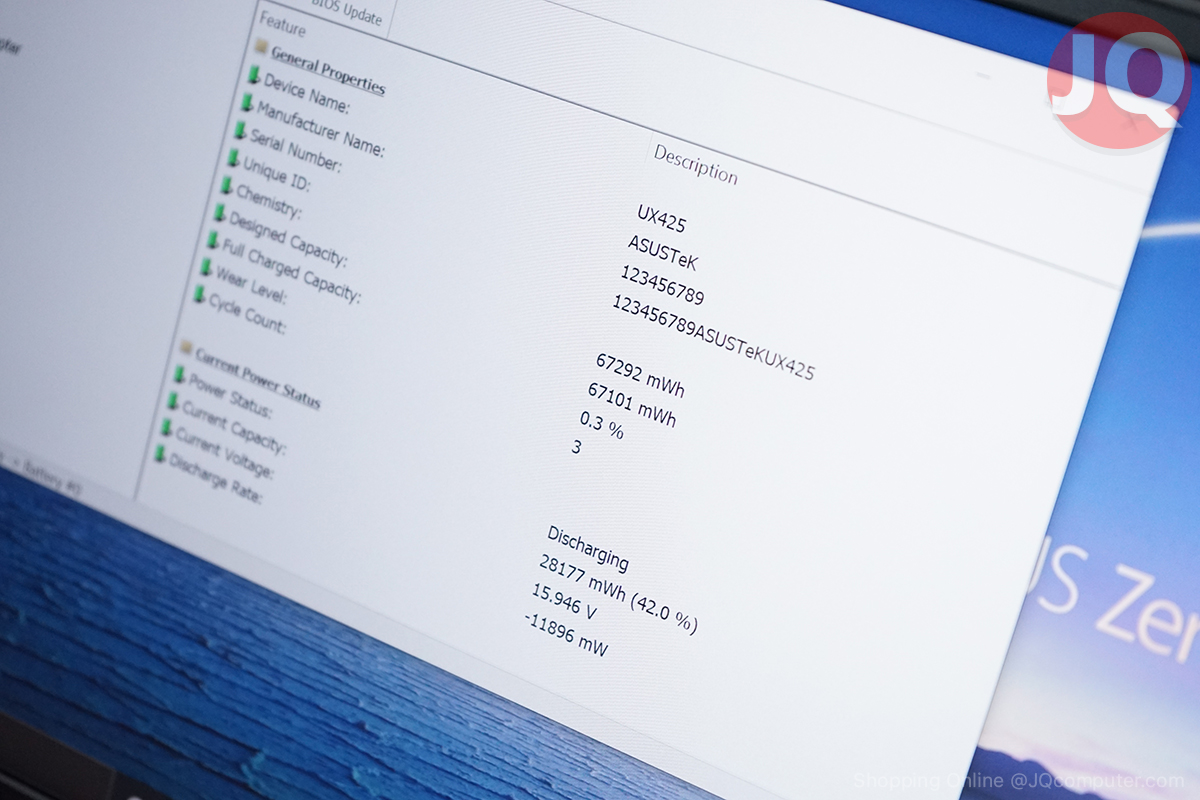Select the 67292 mWh designed capacity value

640,375
